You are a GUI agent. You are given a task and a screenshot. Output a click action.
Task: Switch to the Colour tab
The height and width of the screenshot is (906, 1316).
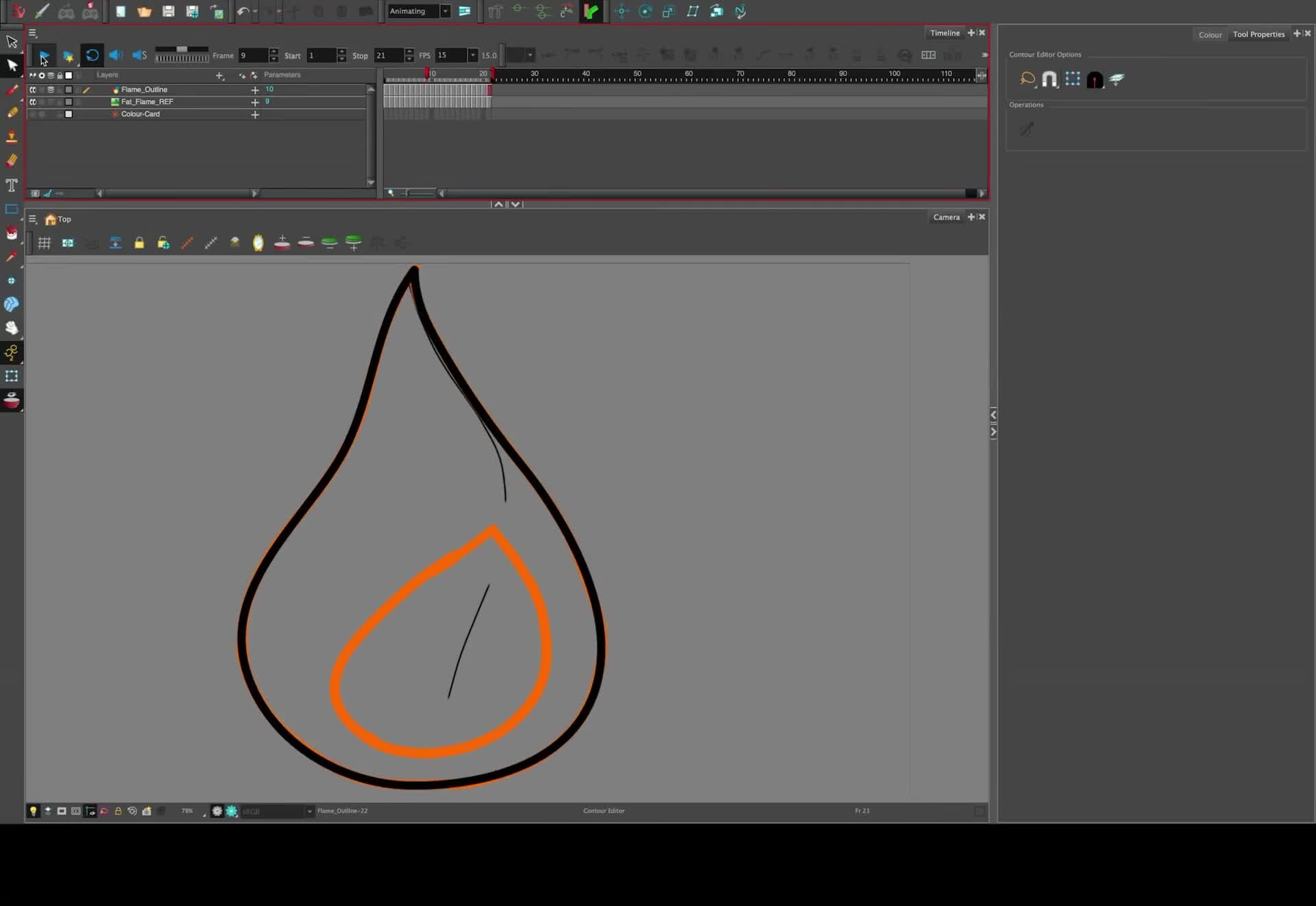(1210, 34)
